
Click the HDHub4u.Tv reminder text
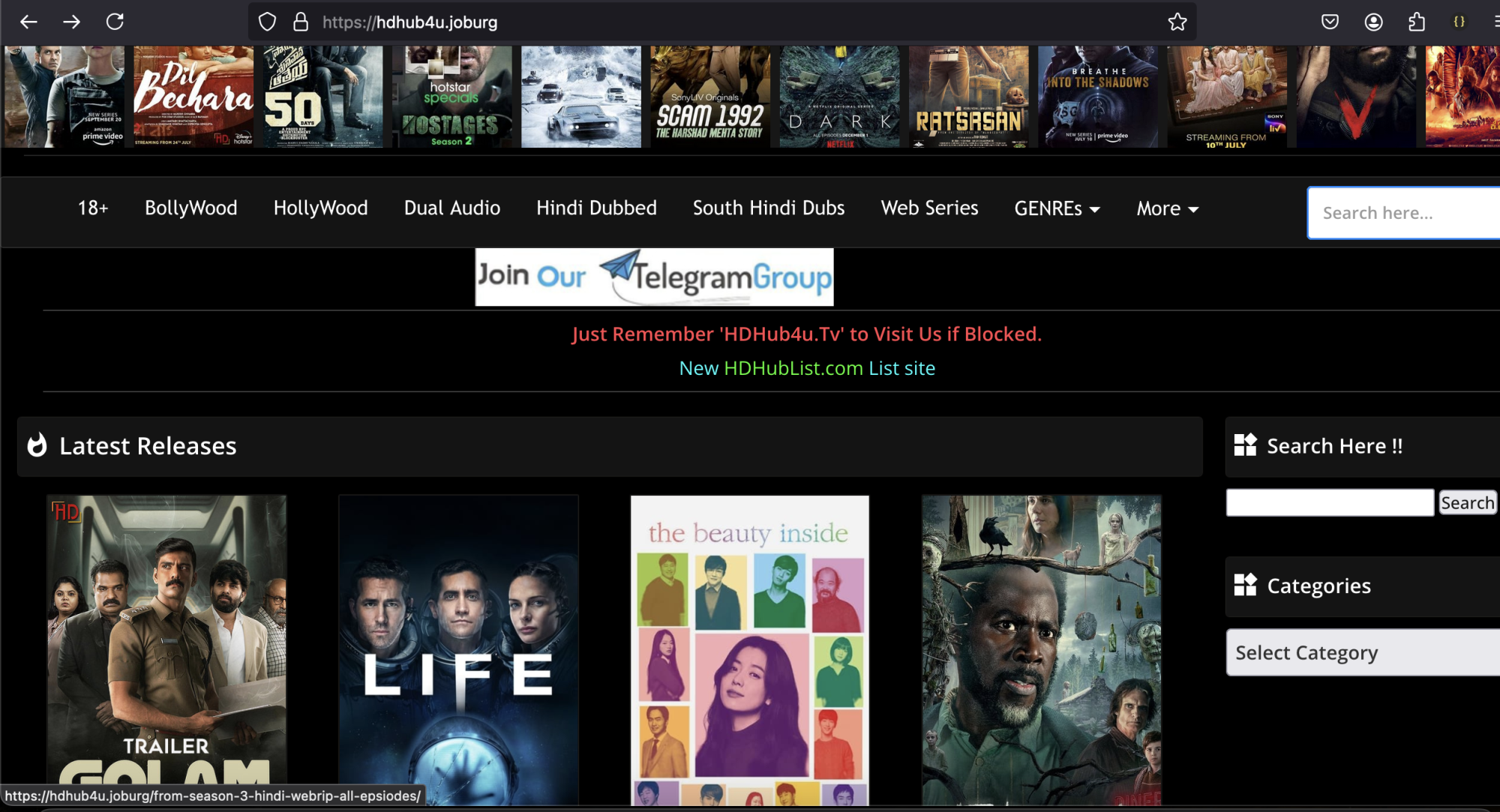806,334
